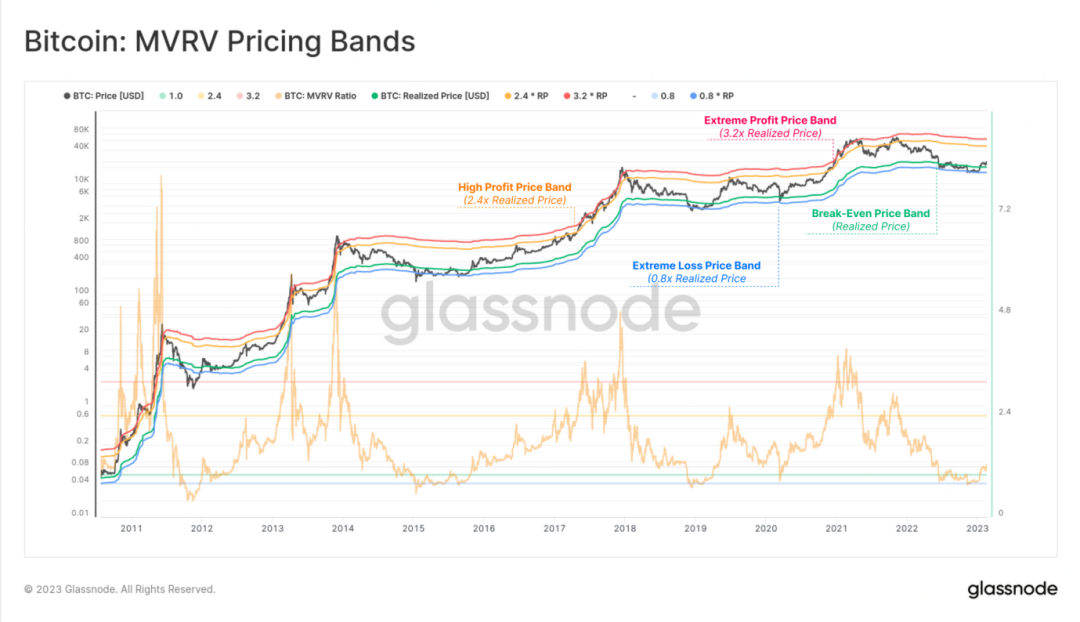Click the 2.4 legend color dot

pyautogui.click(x=201, y=96)
